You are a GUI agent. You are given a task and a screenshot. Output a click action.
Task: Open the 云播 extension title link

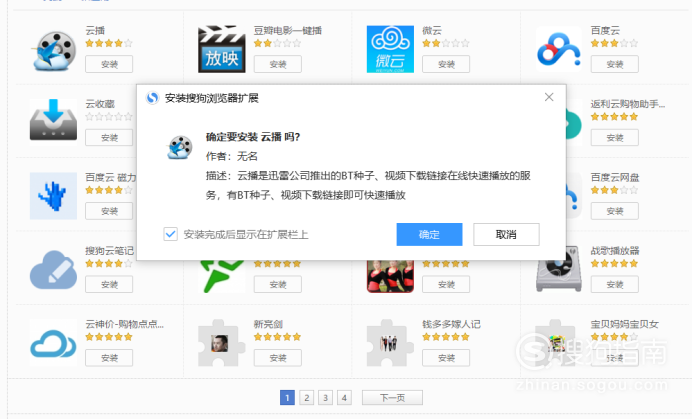point(95,30)
